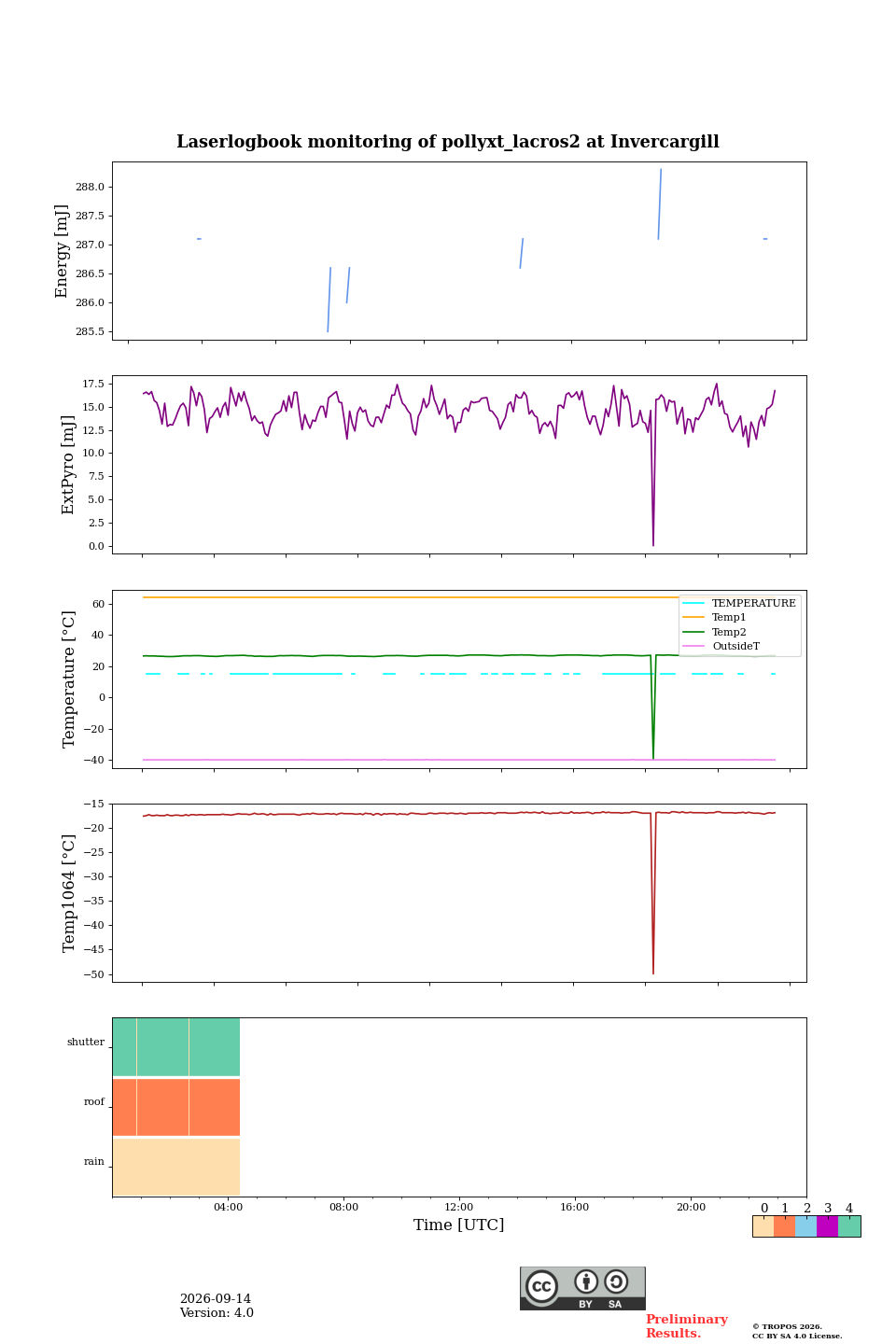Click the OutsideT legend entry
The image size is (896, 1344).
tap(721, 646)
